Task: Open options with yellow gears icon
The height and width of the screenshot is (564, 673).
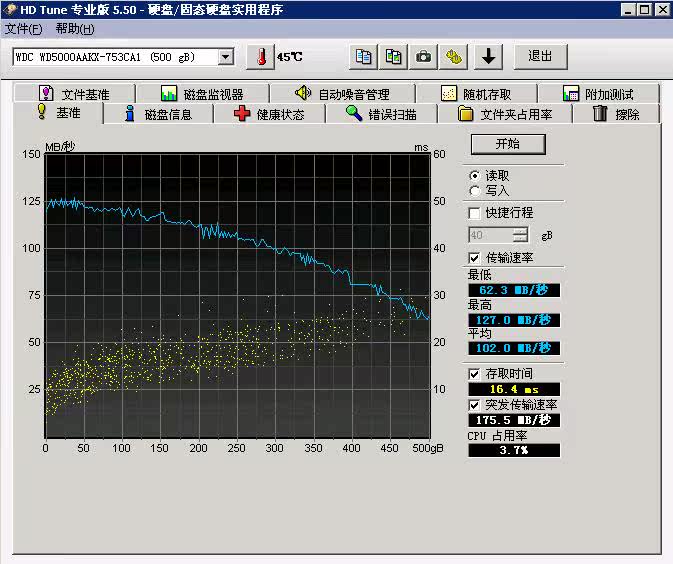Action: [x=454, y=57]
